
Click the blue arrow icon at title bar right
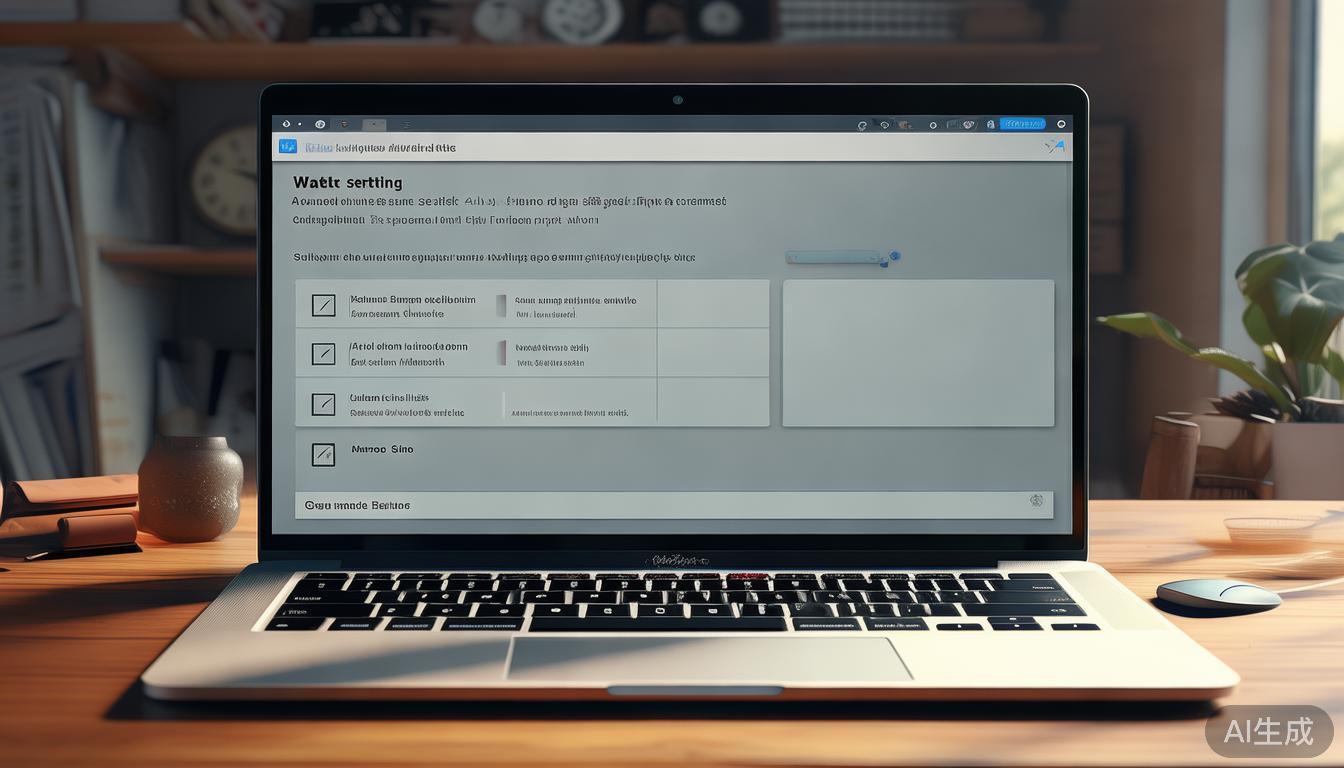pyautogui.click(x=1055, y=147)
